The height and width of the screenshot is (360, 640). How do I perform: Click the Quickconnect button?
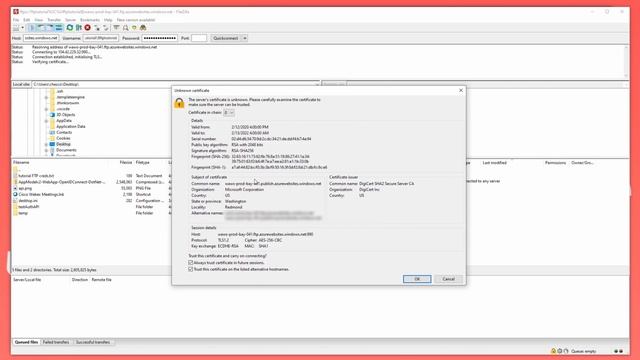pyautogui.click(x=226, y=38)
